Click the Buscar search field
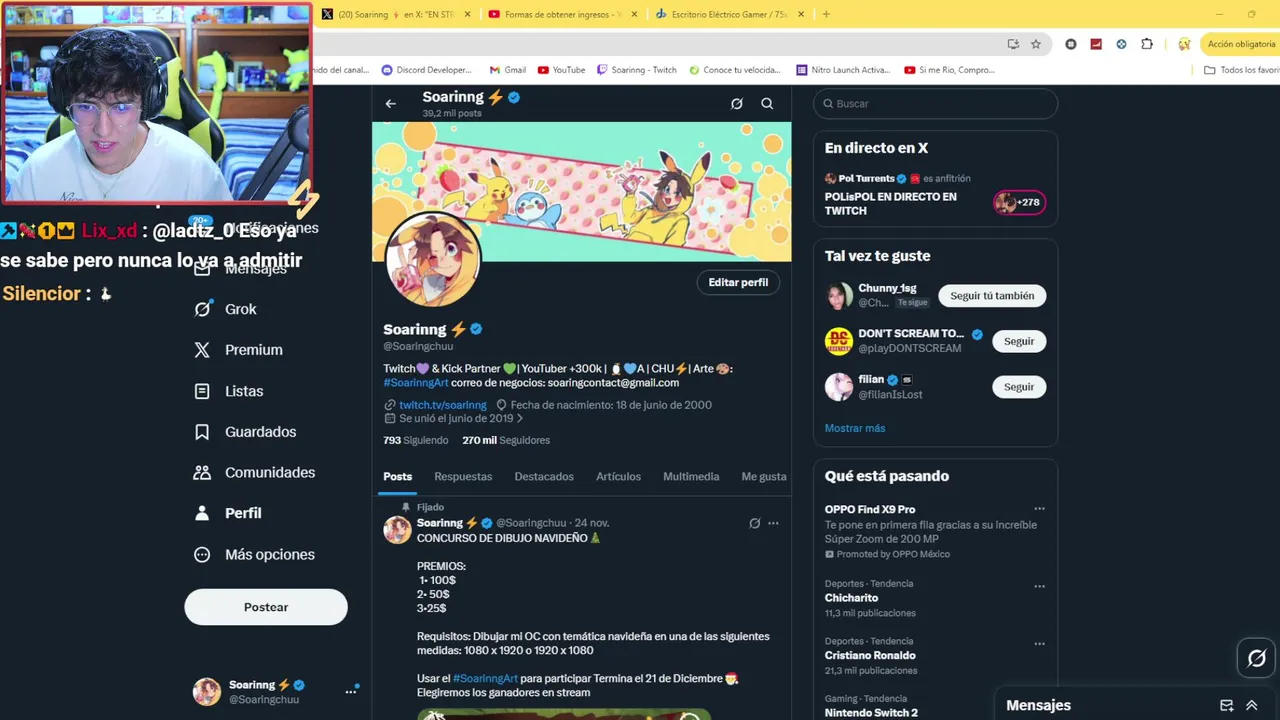 tap(935, 104)
